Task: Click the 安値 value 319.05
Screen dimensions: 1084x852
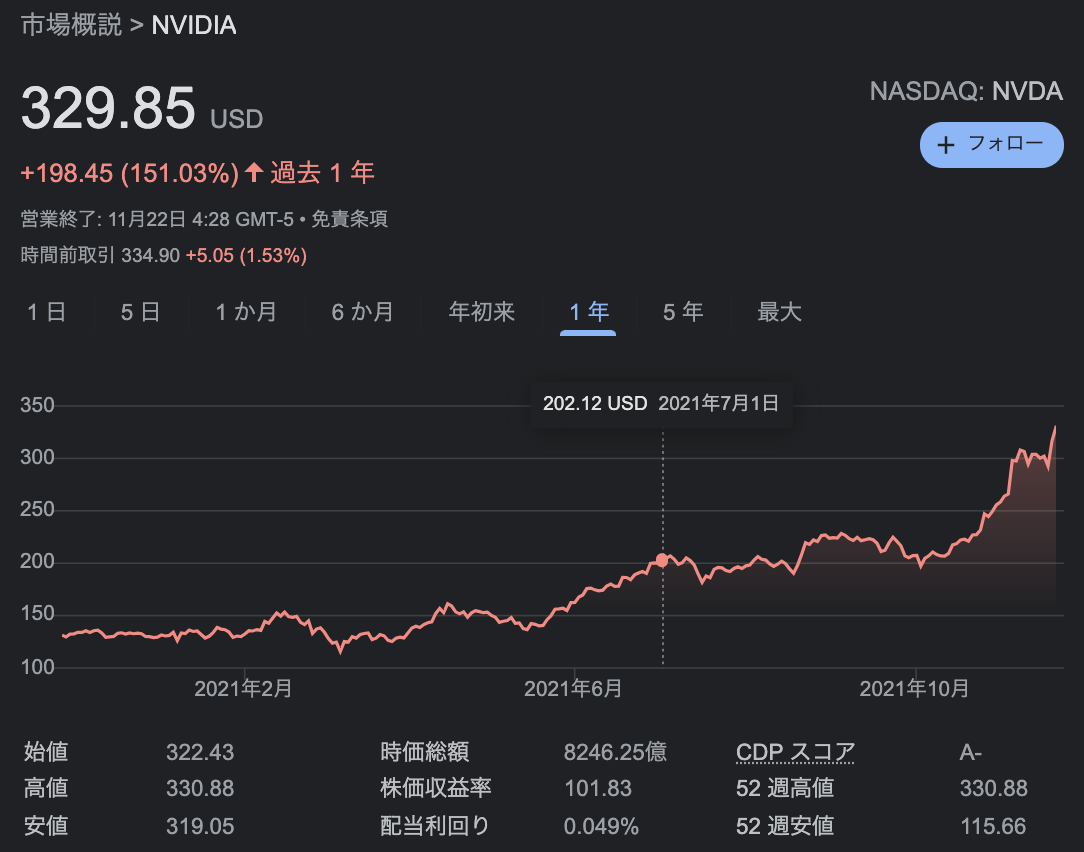Action: pyautogui.click(x=200, y=826)
